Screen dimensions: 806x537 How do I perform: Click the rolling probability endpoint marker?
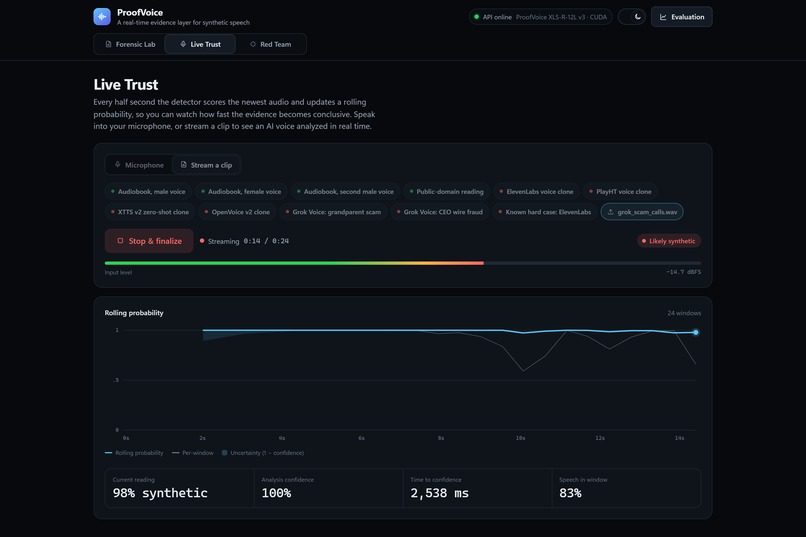point(695,332)
